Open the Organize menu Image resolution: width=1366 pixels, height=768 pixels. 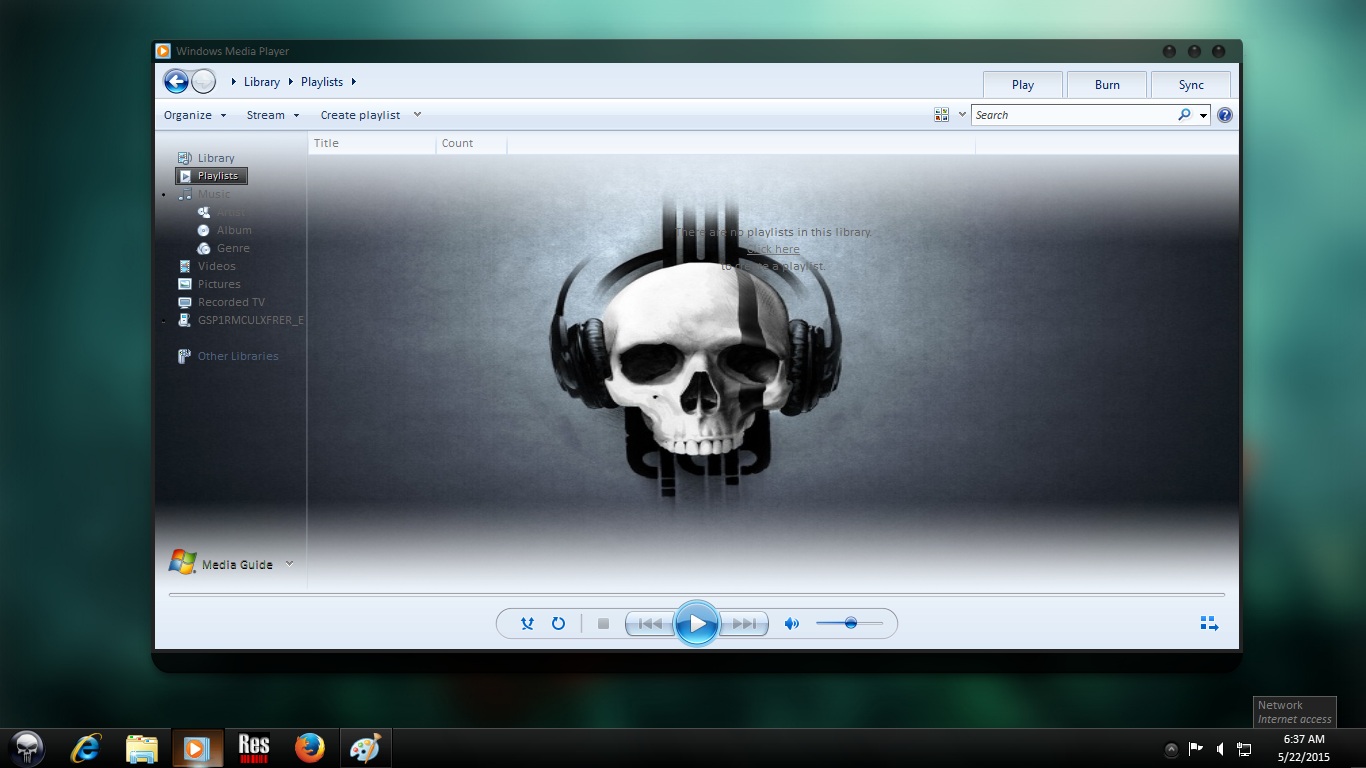click(x=195, y=115)
